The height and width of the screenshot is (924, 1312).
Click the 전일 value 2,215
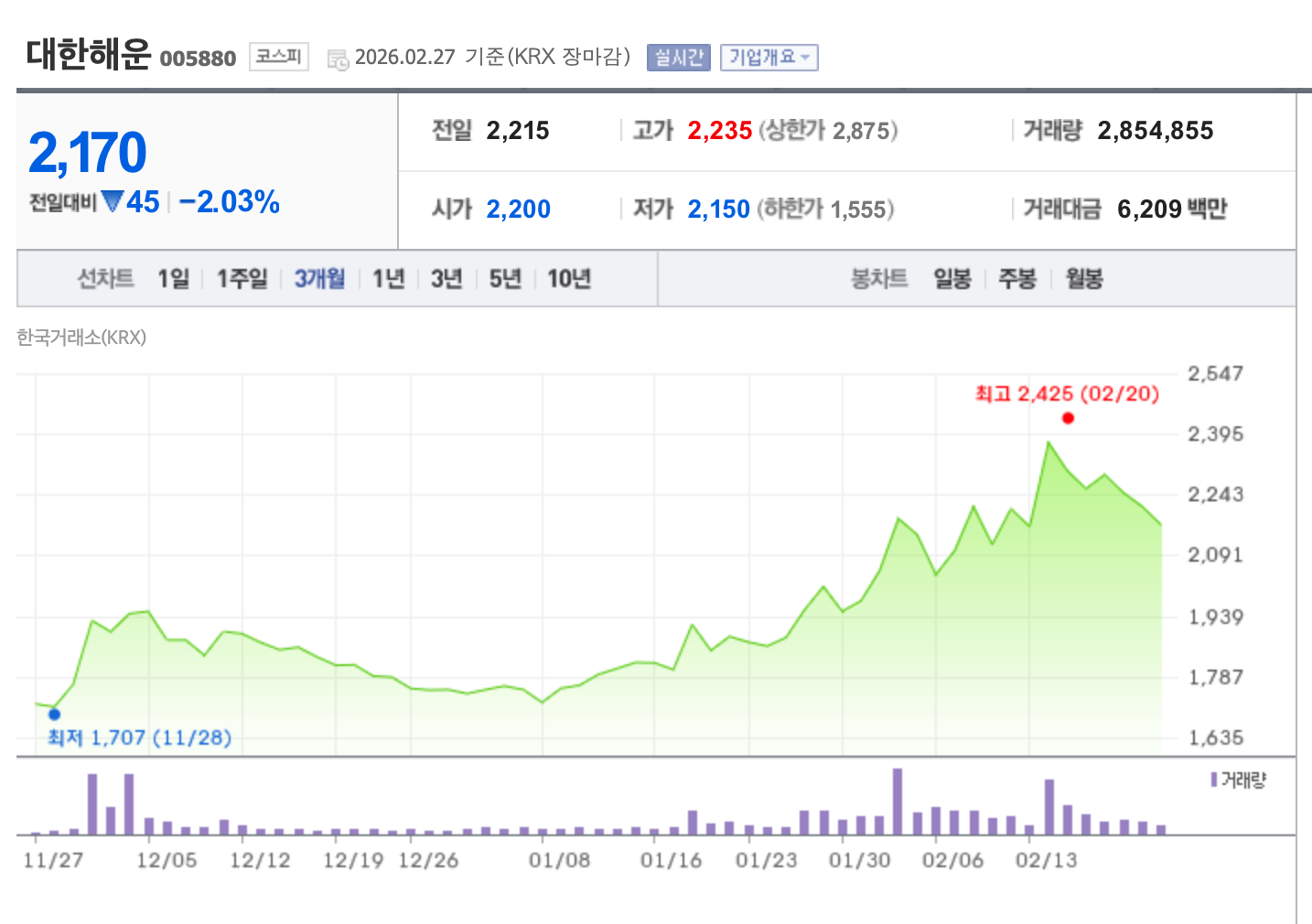[x=518, y=131]
